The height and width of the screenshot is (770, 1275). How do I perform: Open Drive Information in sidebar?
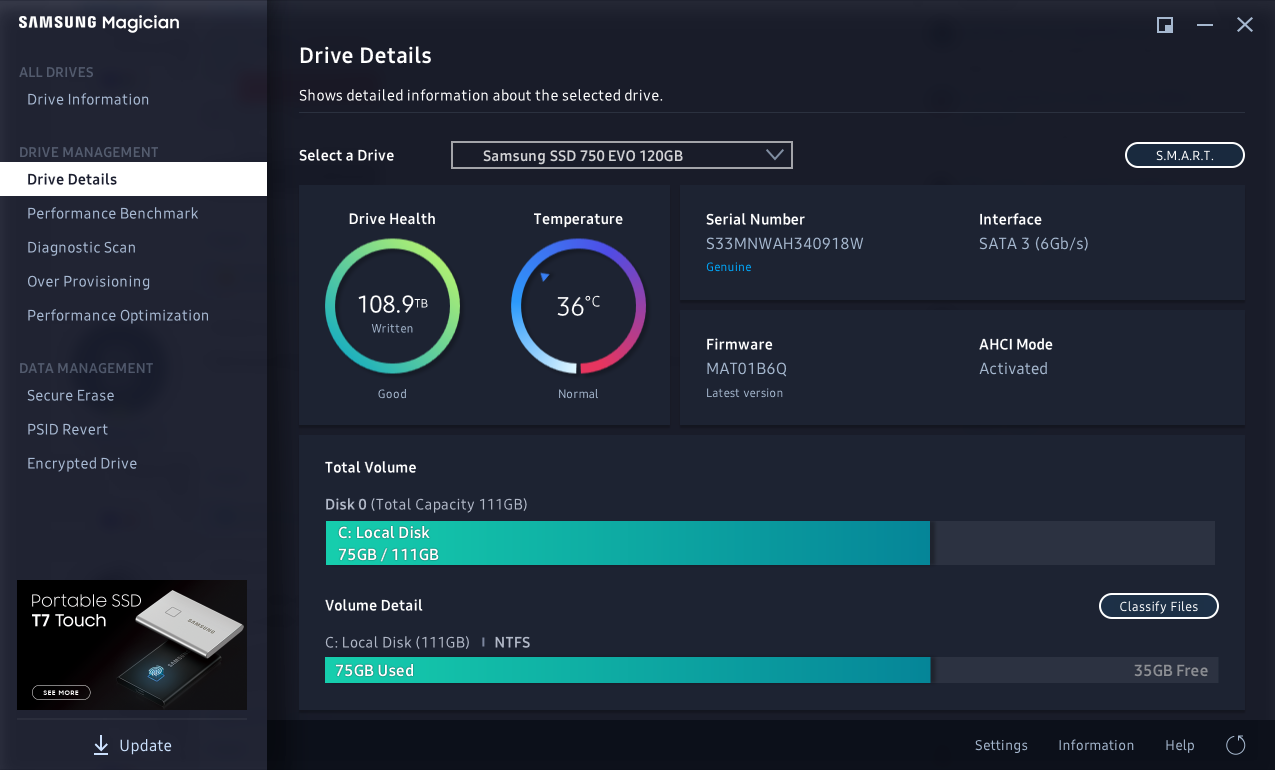[x=88, y=99]
